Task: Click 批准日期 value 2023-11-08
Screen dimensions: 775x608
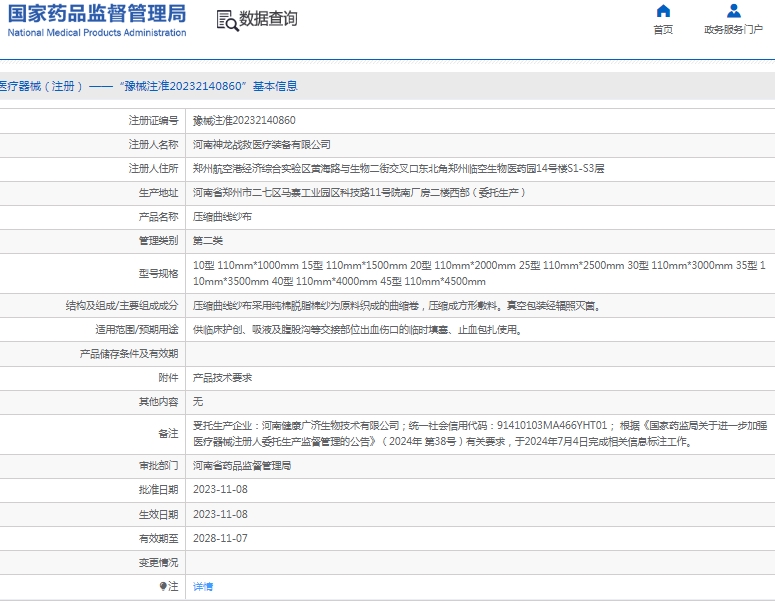Action: [220, 489]
